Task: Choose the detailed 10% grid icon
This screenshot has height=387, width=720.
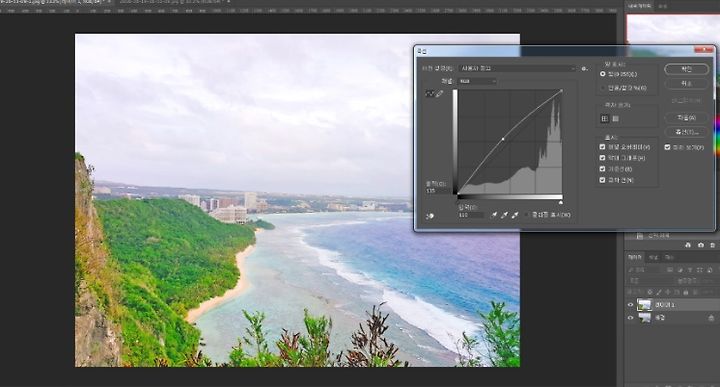Action: [615, 119]
